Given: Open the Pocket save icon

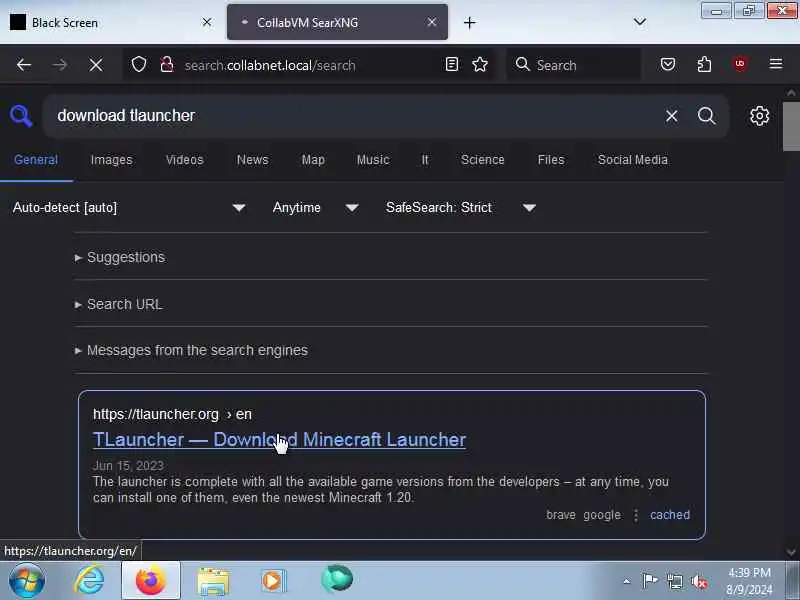Looking at the screenshot, I should click(668, 64).
